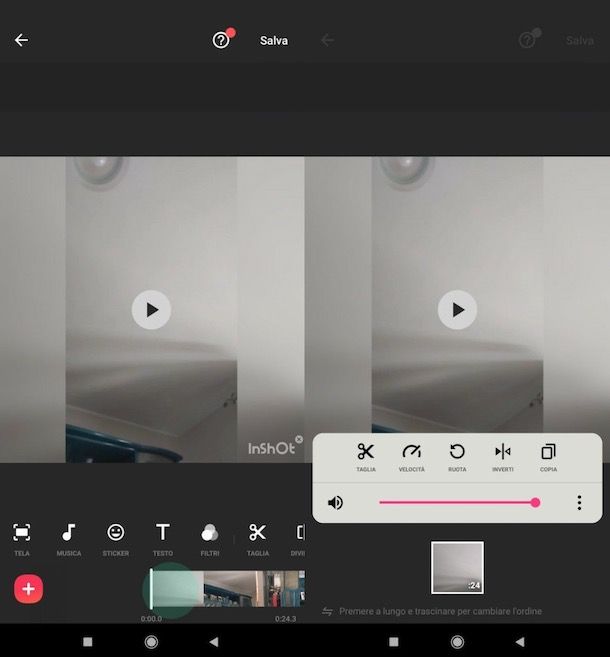This screenshot has width=610, height=657.
Task: Remove the InShOt watermark with its X
Action: [x=299, y=439]
